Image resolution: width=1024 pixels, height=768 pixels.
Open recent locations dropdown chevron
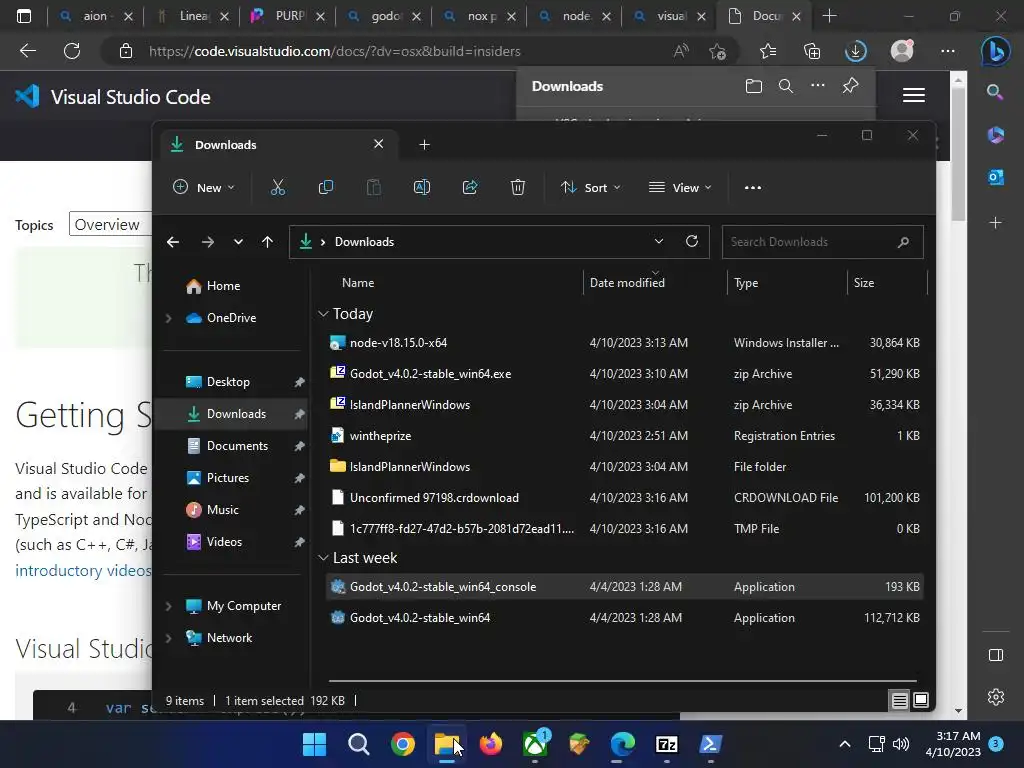(x=238, y=242)
